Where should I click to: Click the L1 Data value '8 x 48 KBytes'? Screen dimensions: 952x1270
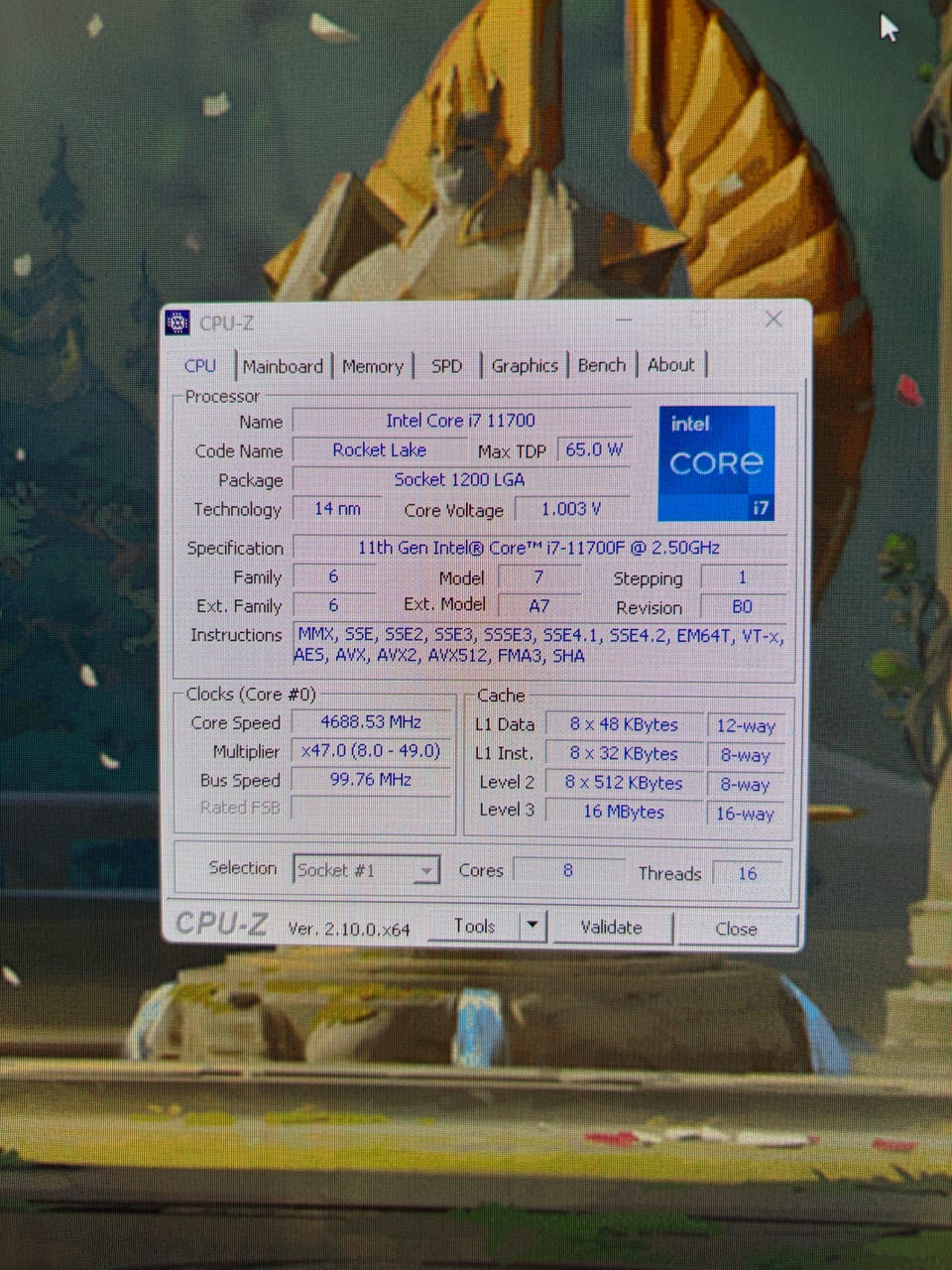pyautogui.click(x=624, y=724)
